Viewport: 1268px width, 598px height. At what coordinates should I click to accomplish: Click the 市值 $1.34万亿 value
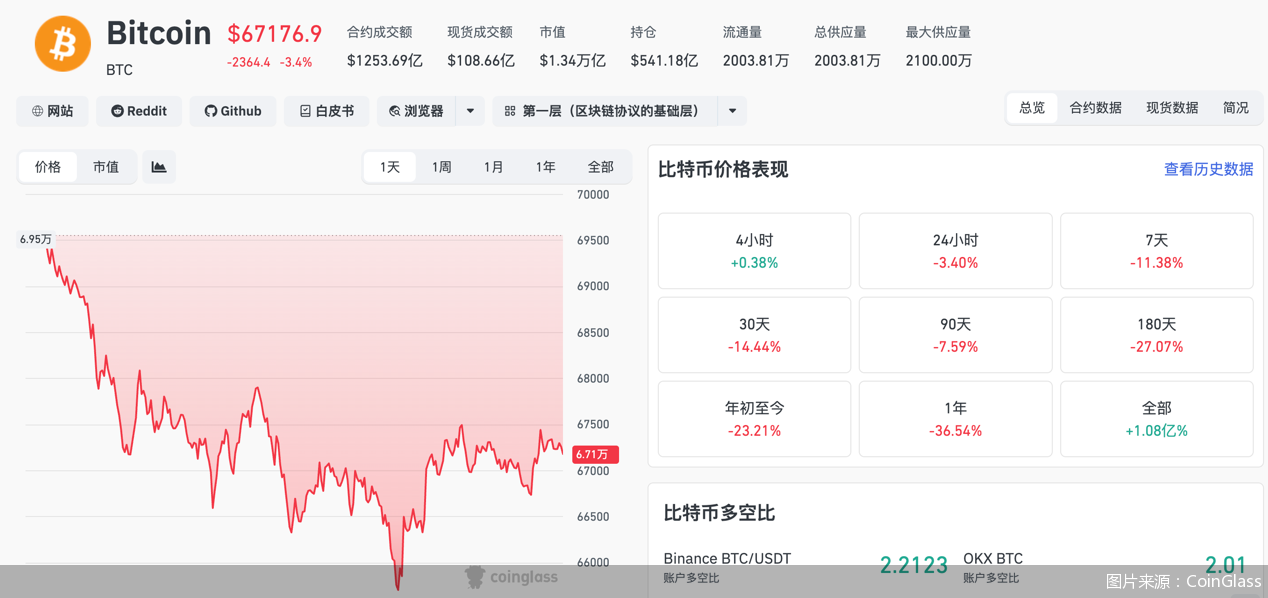573,61
